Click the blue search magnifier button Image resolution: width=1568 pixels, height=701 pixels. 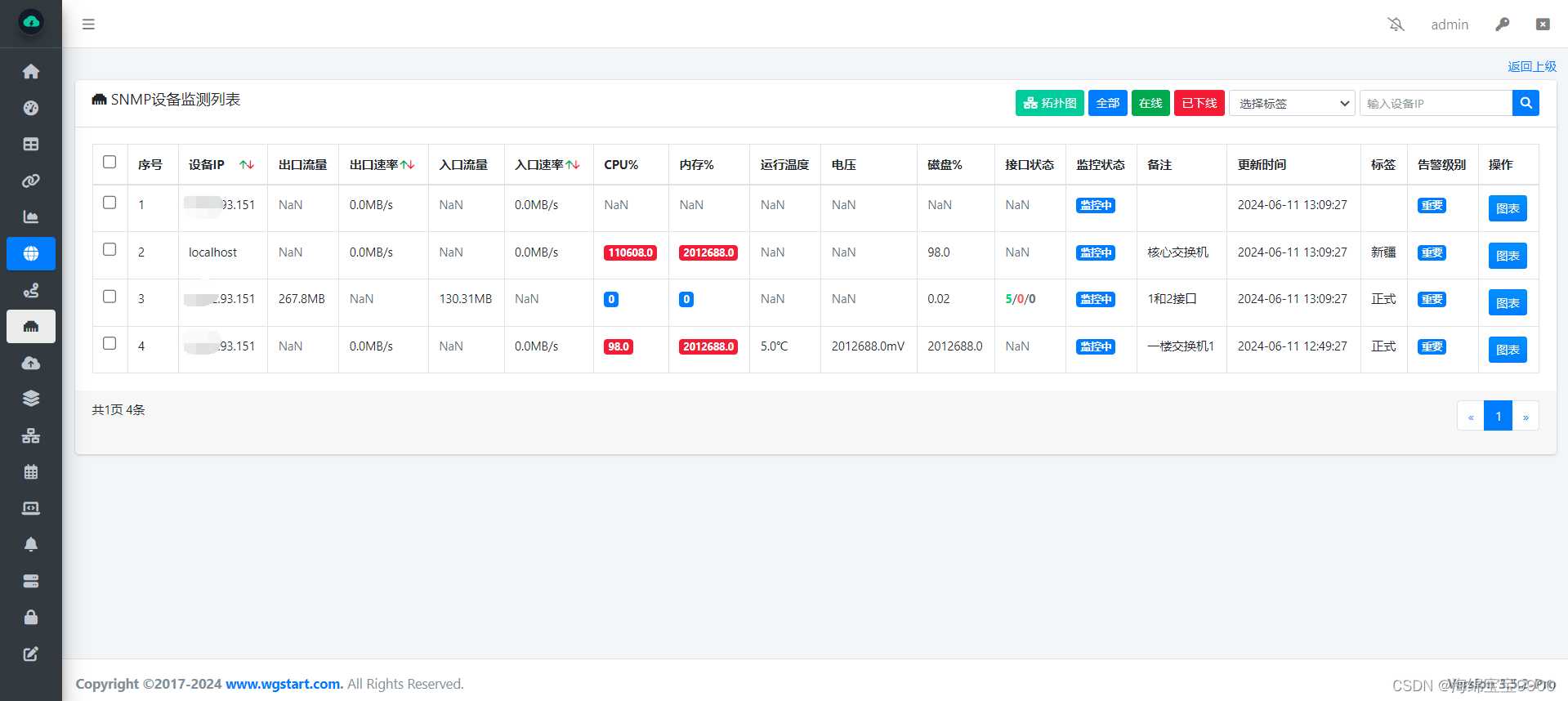point(1526,103)
